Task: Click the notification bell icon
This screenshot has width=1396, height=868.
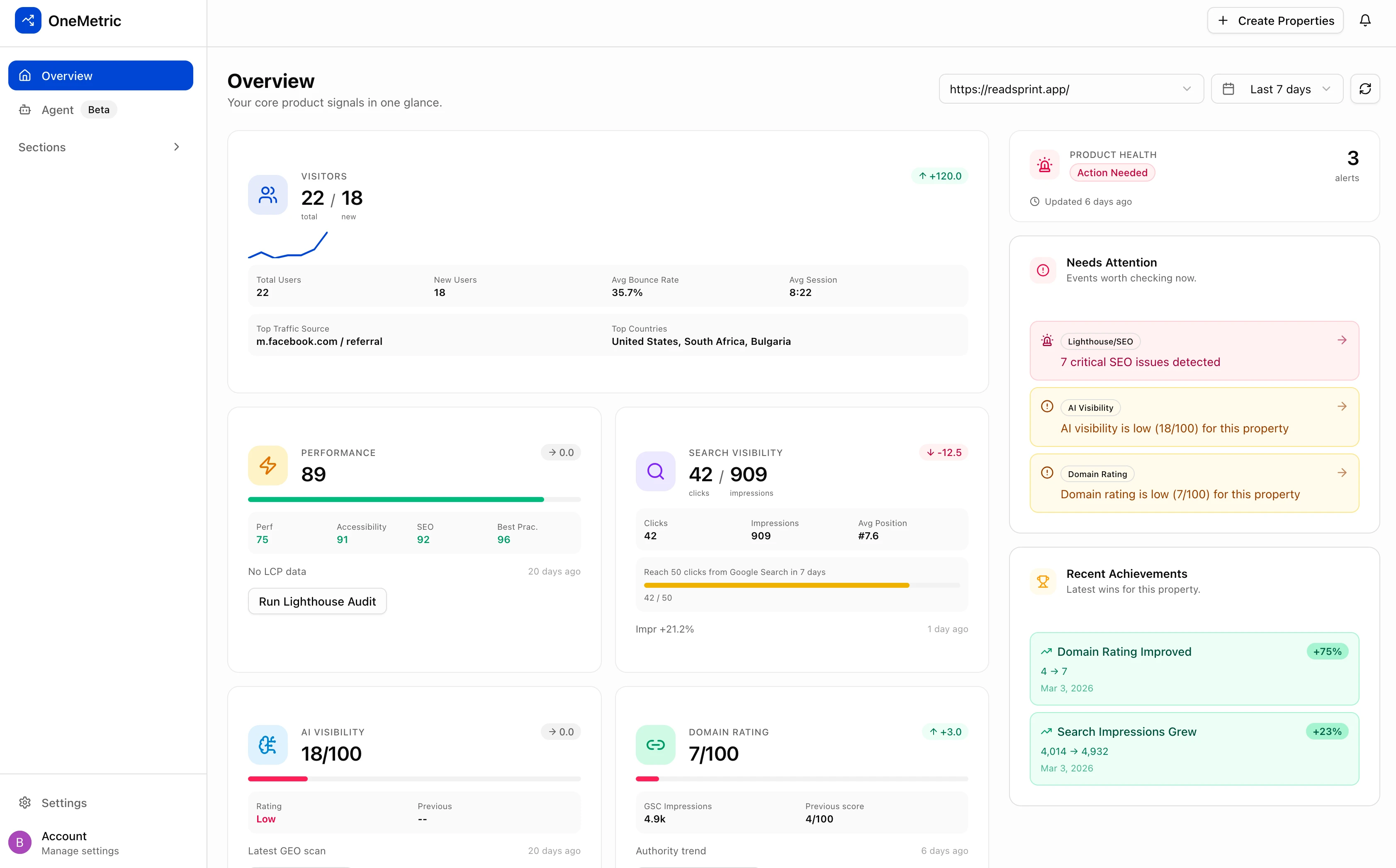Action: click(1365, 21)
